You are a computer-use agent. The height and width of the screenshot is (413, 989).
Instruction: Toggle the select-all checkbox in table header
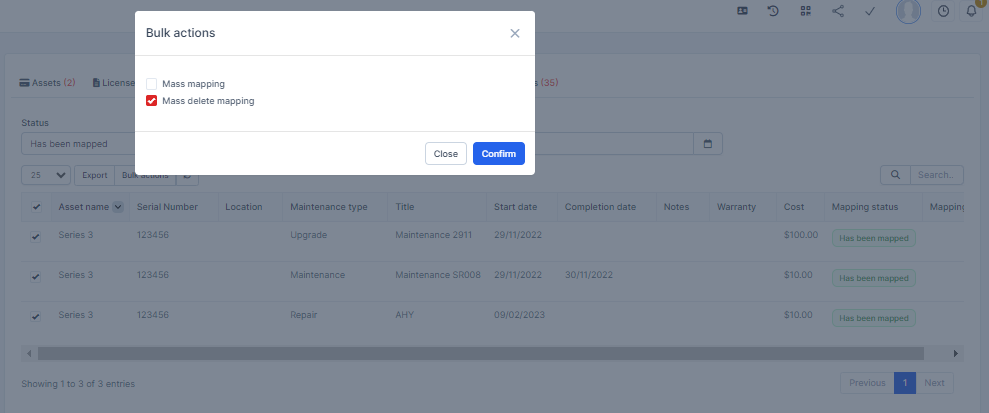click(37, 207)
